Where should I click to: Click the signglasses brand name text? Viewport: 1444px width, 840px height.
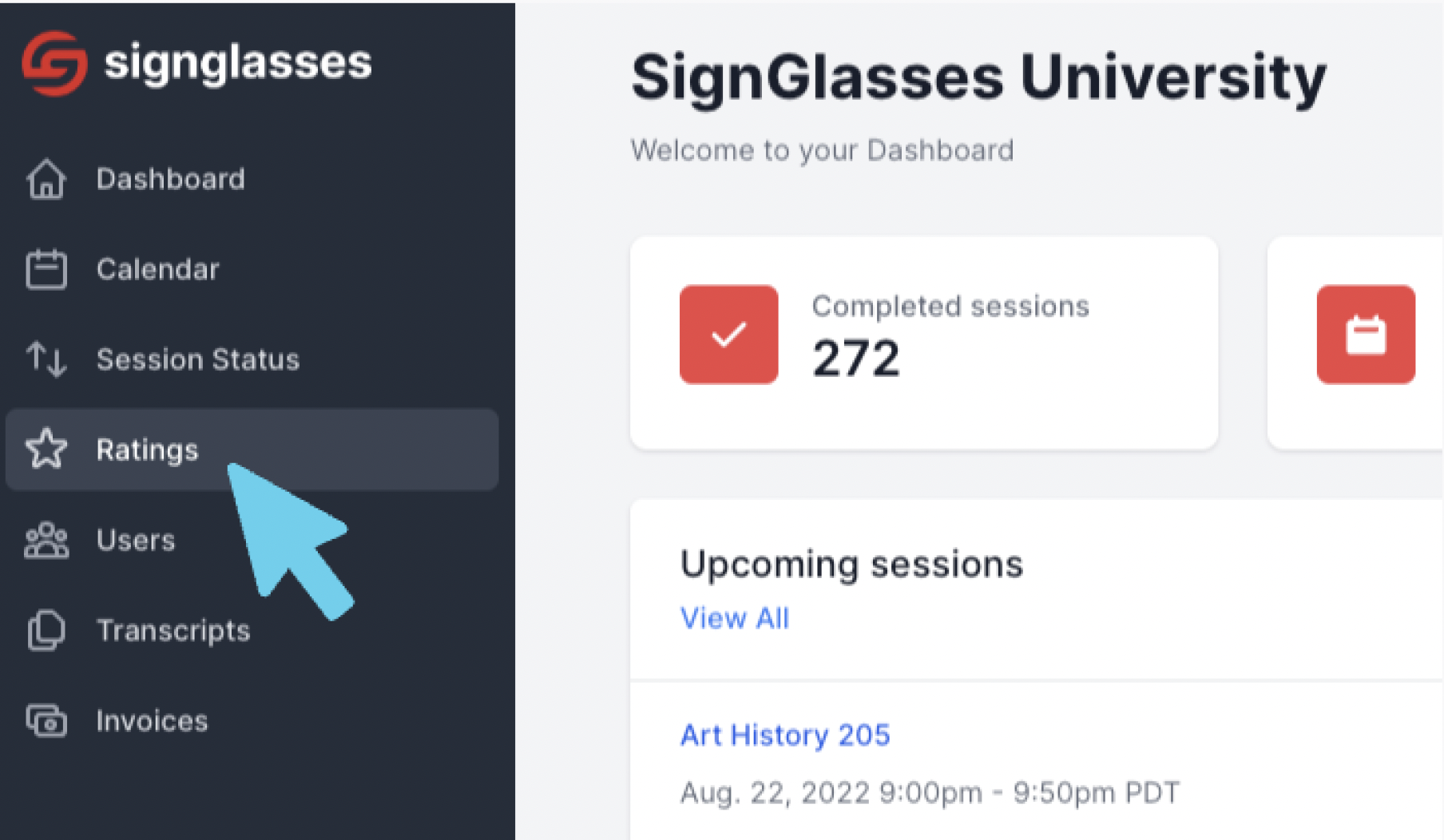click(x=238, y=63)
